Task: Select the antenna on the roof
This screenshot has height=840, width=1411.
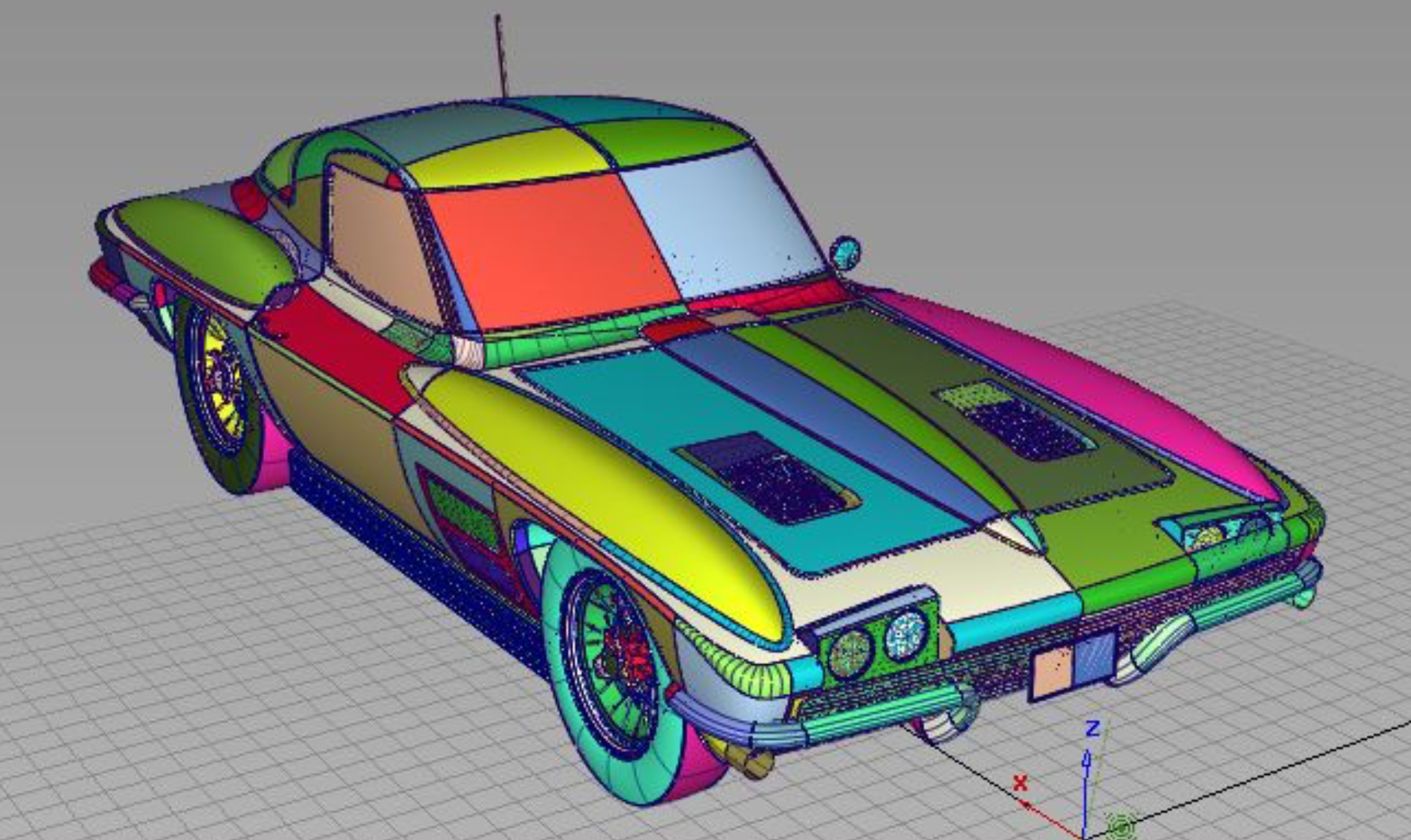Action: [500, 56]
